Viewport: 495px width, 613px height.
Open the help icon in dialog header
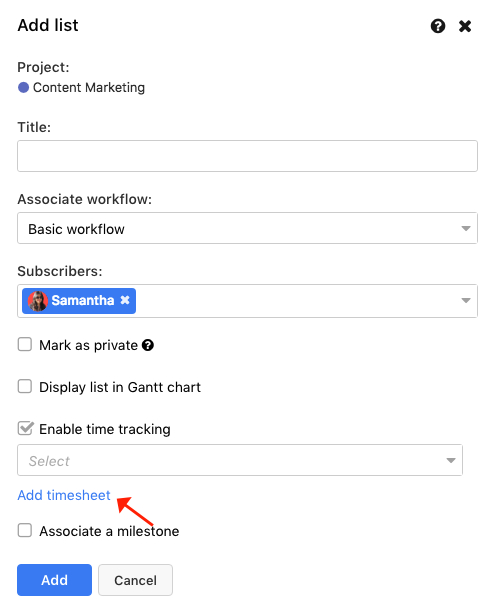point(438,26)
